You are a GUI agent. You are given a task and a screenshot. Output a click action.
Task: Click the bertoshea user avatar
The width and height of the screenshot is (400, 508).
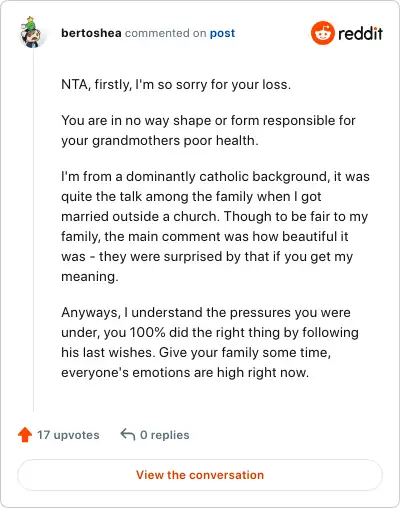[31, 32]
